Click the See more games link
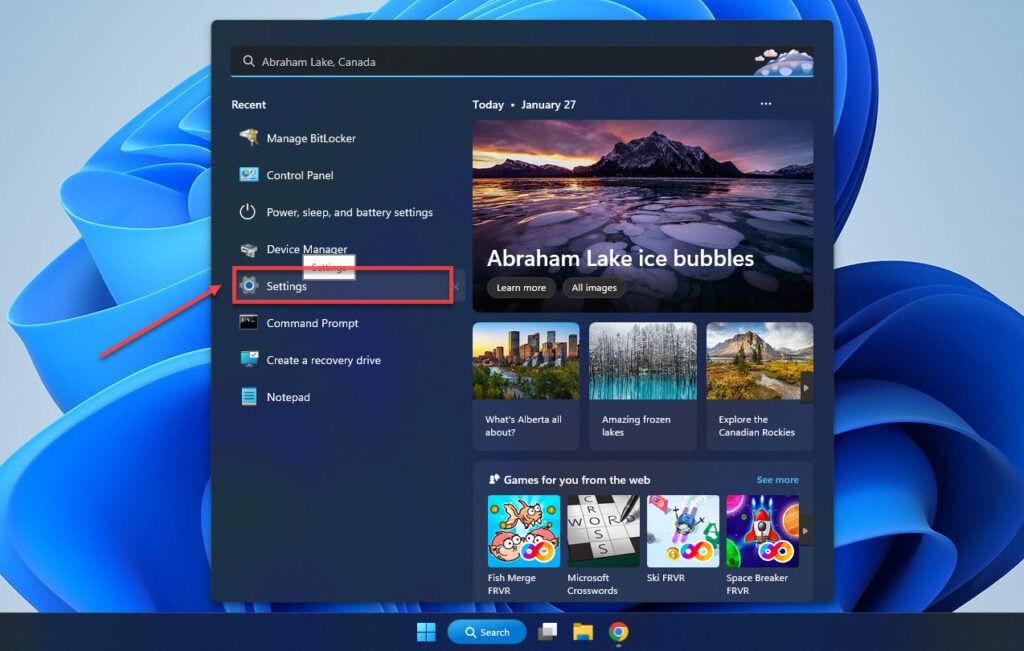Screen dimensions: 1024x651 click(x=777, y=480)
